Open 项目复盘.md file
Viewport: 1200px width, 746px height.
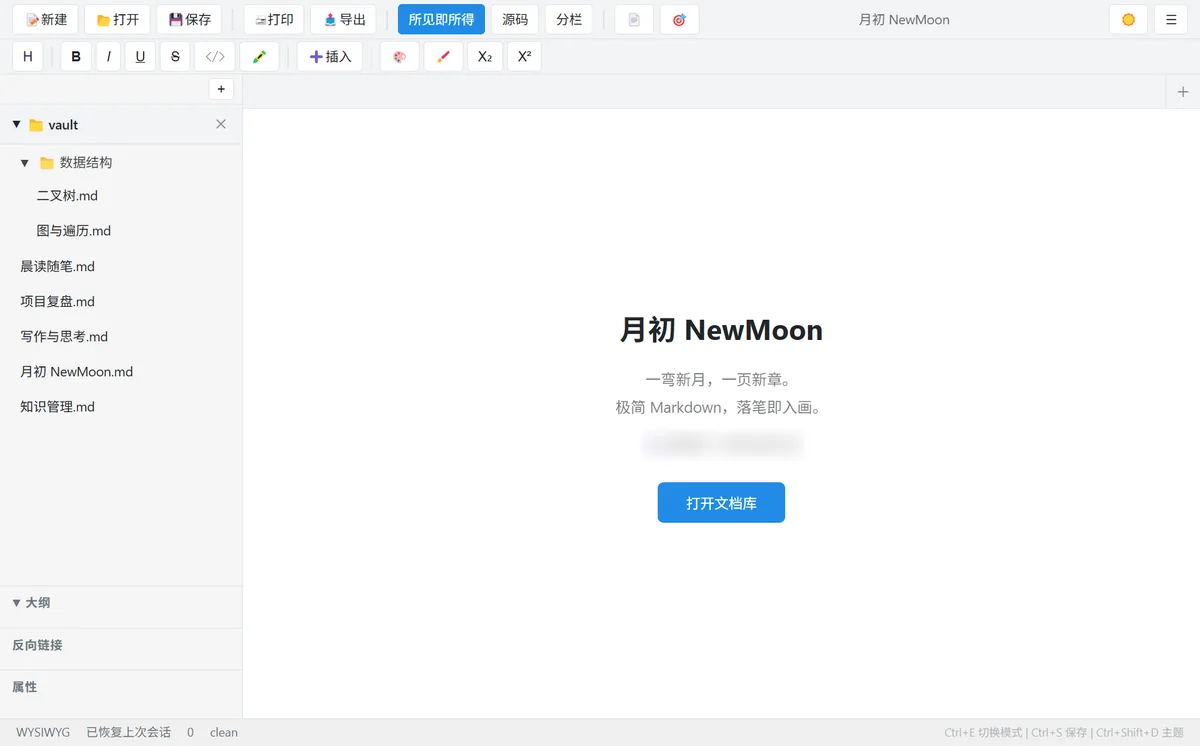(57, 302)
